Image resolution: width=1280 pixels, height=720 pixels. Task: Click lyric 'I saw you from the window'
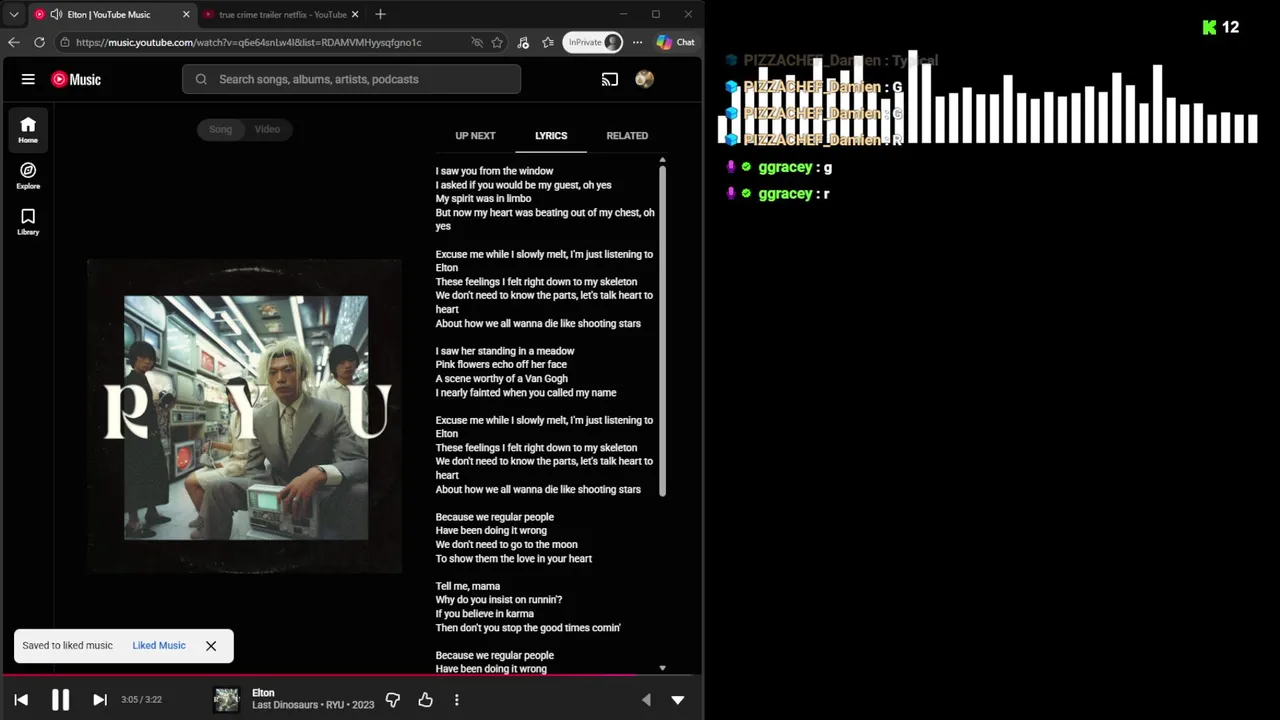tap(494, 171)
